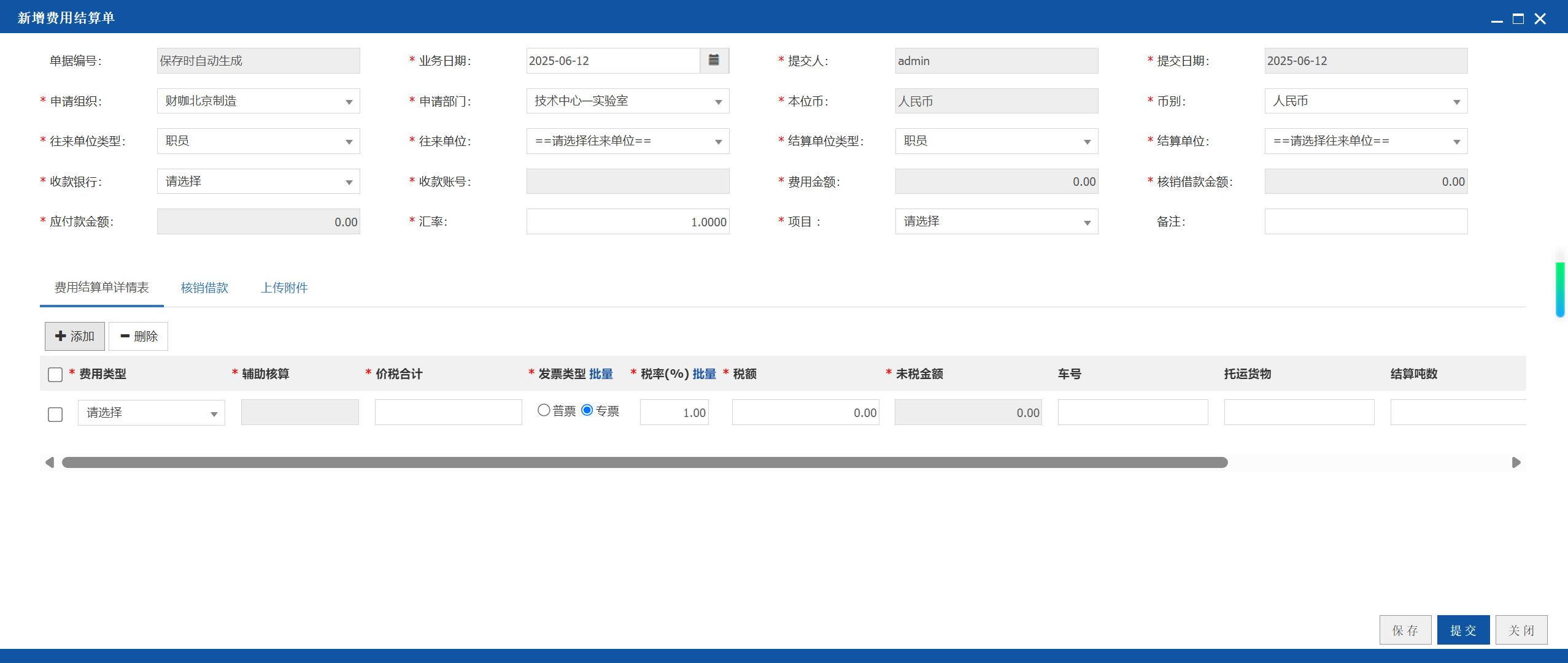Close the 新增费用结算单 dialog with X
The width and height of the screenshot is (1568, 663).
coord(1540,19)
